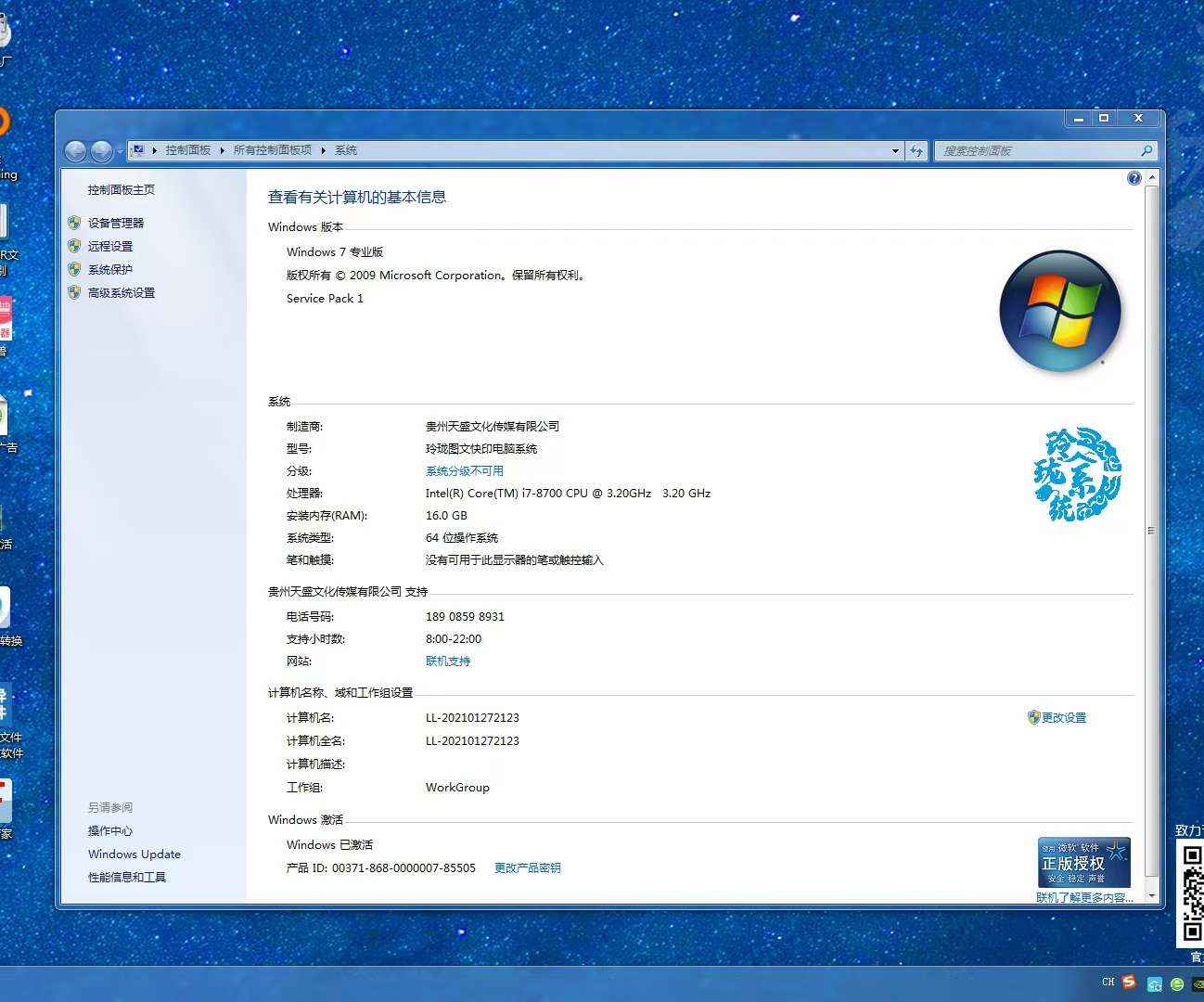
Task: Click the CH language indicator in taskbar
Action: pyautogui.click(x=1108, y=982)
